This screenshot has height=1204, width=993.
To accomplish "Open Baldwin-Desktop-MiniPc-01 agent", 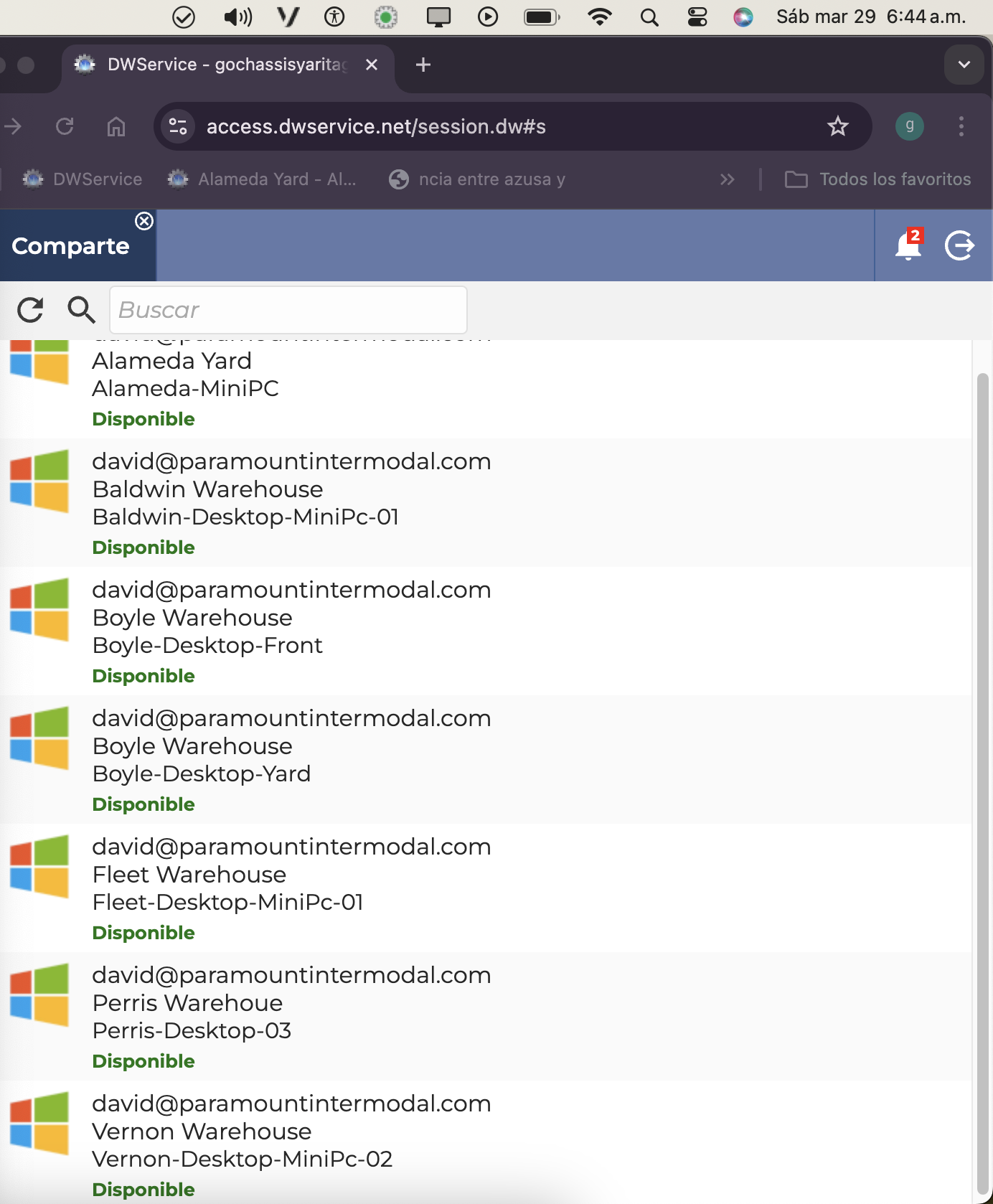I will [485, 502].
